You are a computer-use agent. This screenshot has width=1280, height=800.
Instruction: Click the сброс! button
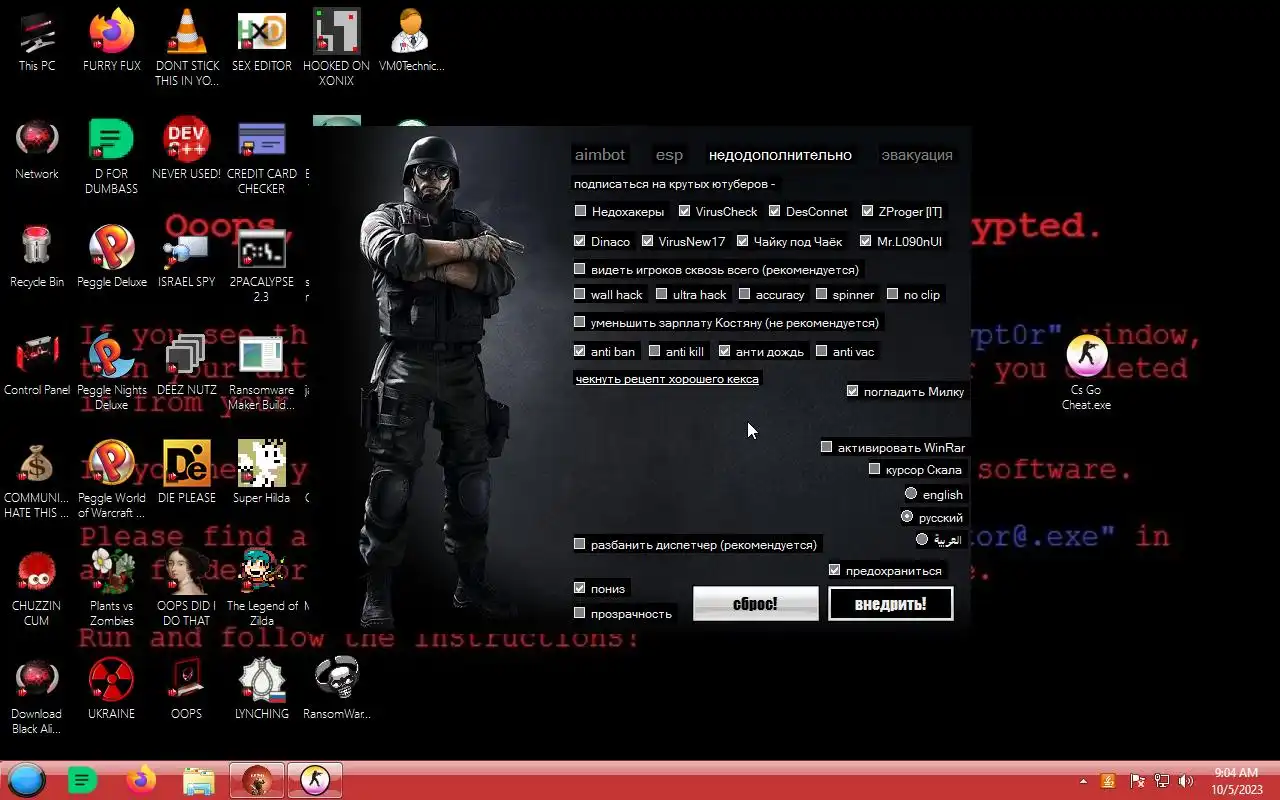[755, 604]
